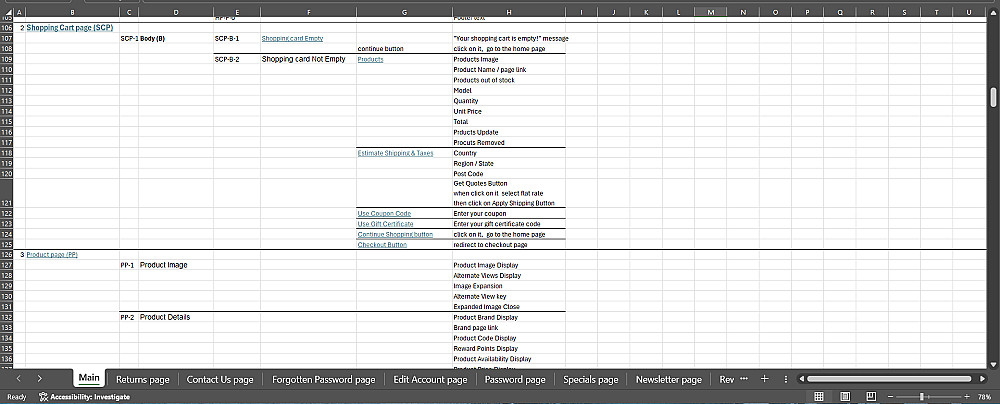Follow the Use Gift Certificate link
Viewport: 1000px width, 404px height.
385,224
